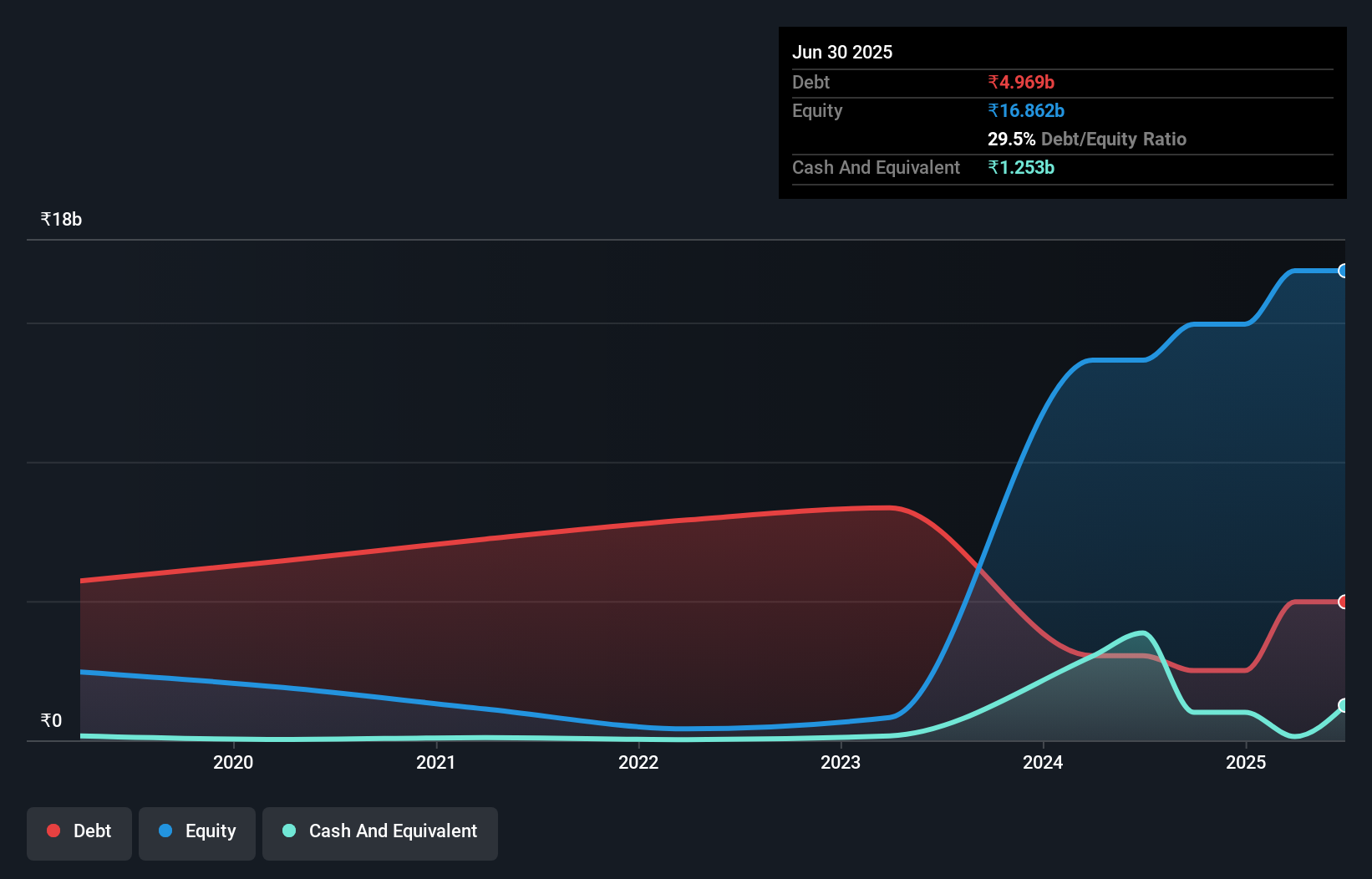Select the 2025 year label on the axis
The width and height of the screenshot is (1372, 879).
point(1246,762)
